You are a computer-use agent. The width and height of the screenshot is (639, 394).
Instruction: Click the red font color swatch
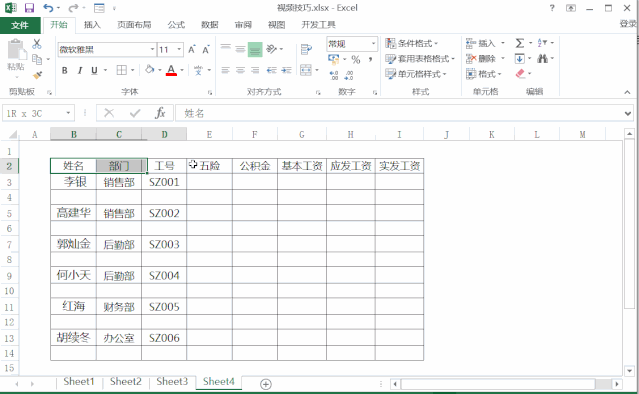click(x=171, y=70)
